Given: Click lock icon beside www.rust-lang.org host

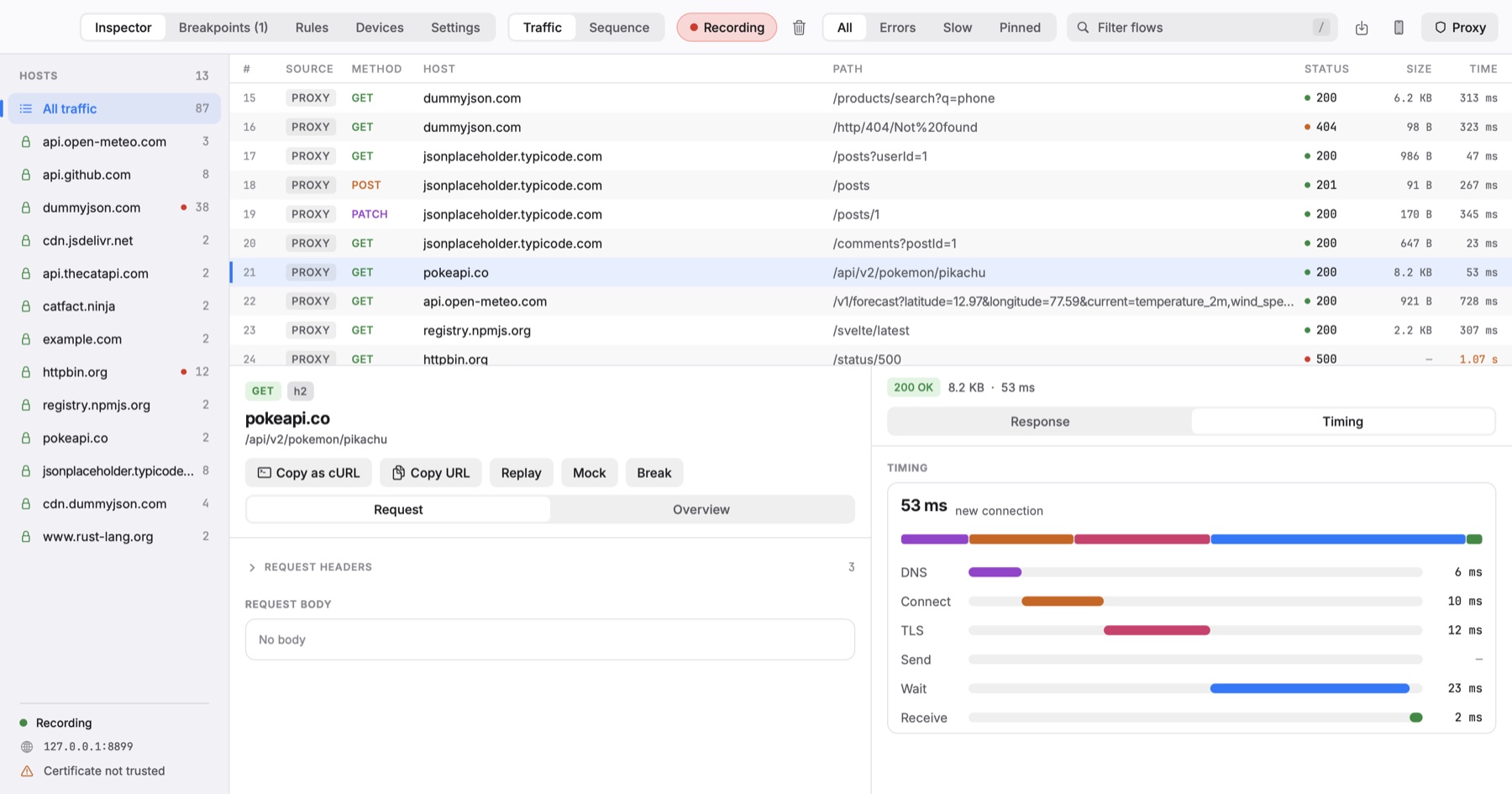Looking at the screenshot, I should [x=26, y=536].
